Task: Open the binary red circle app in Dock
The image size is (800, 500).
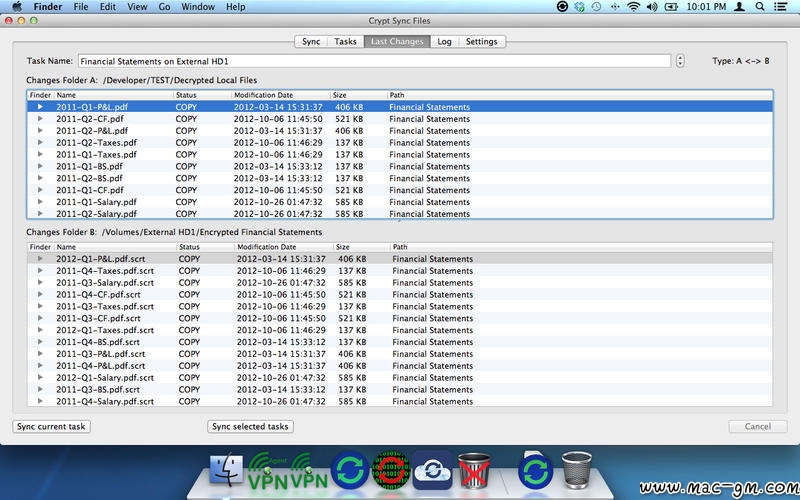Action: click(x=391, y=470)
